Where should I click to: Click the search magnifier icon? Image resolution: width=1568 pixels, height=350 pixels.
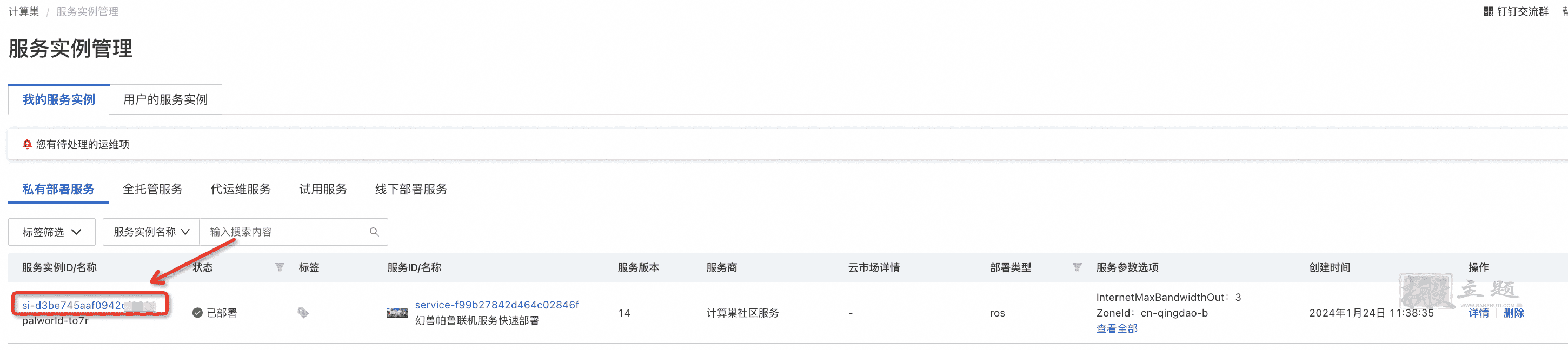click(x=374, y=232)
